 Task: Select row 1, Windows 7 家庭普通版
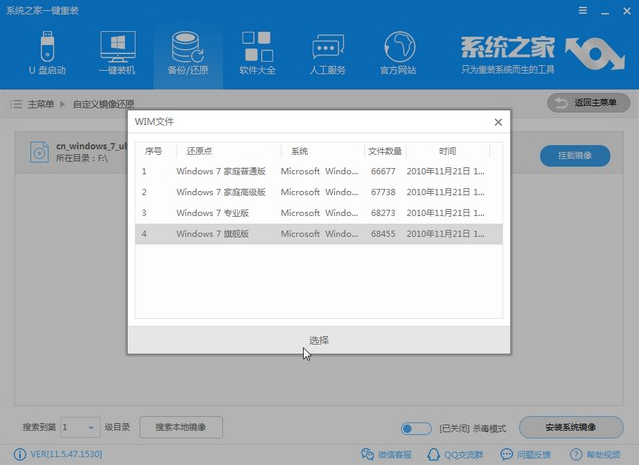pyautogui.click(x=319, y=172)
